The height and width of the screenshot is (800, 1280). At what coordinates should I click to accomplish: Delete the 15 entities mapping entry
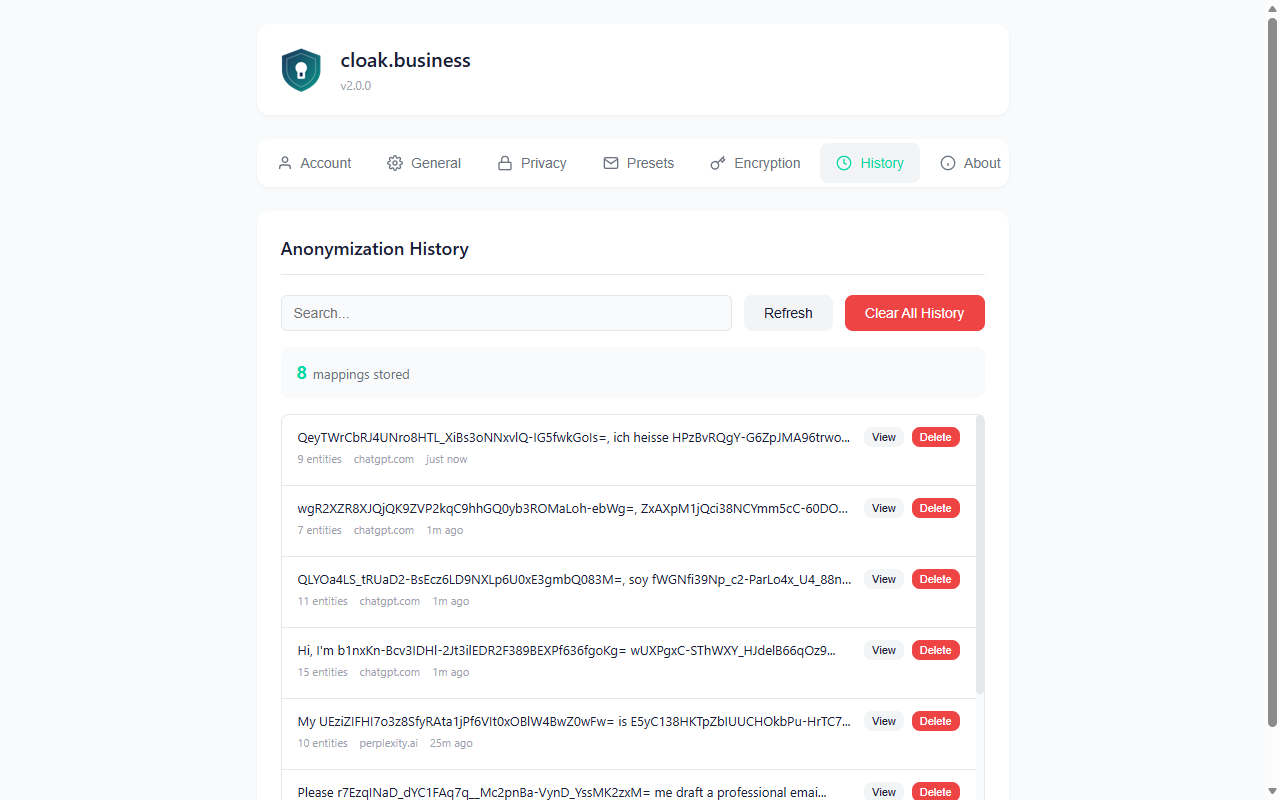(935, 650)
